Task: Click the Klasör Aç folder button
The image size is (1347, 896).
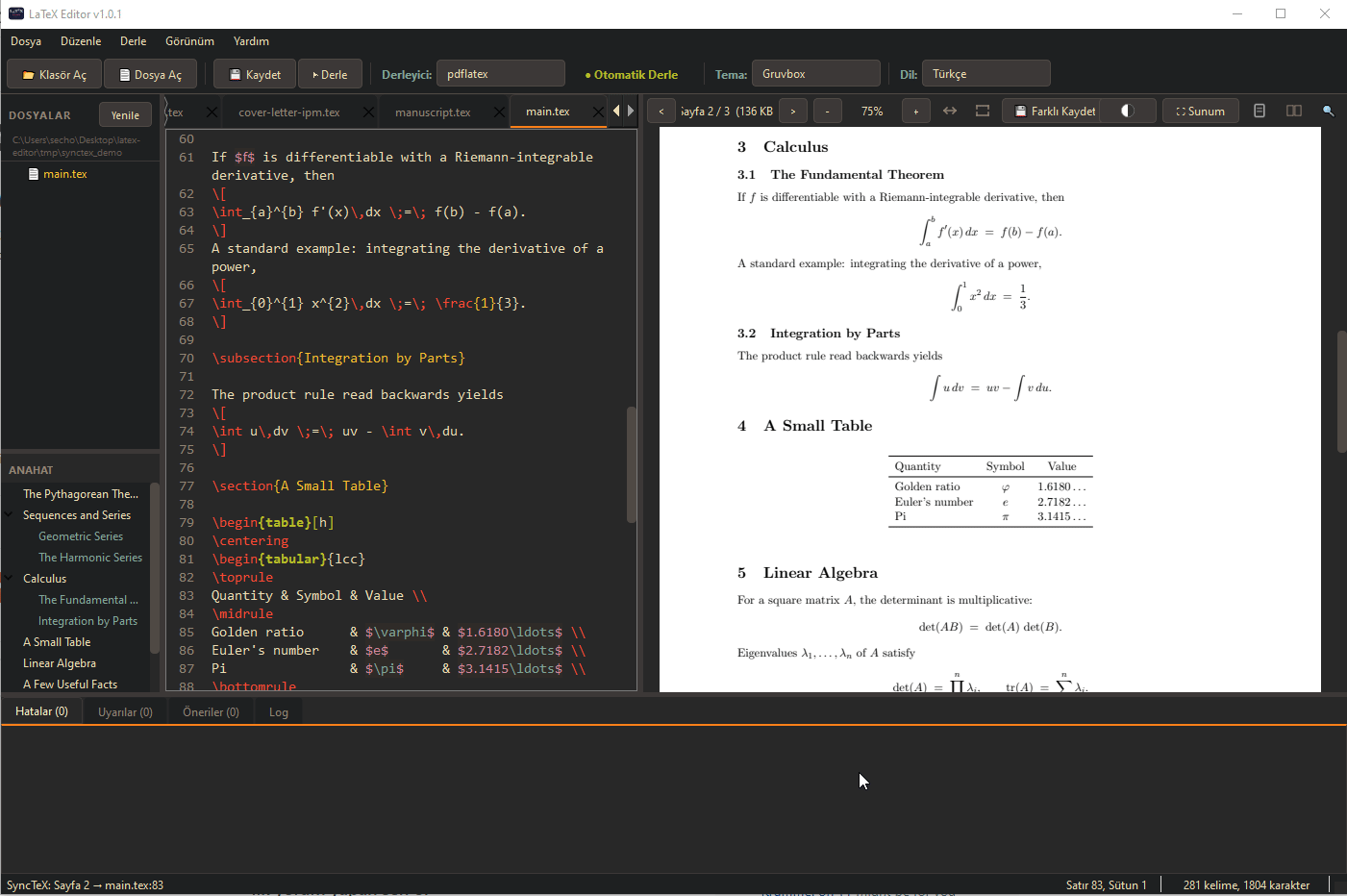Action: [x=55, y=74]
